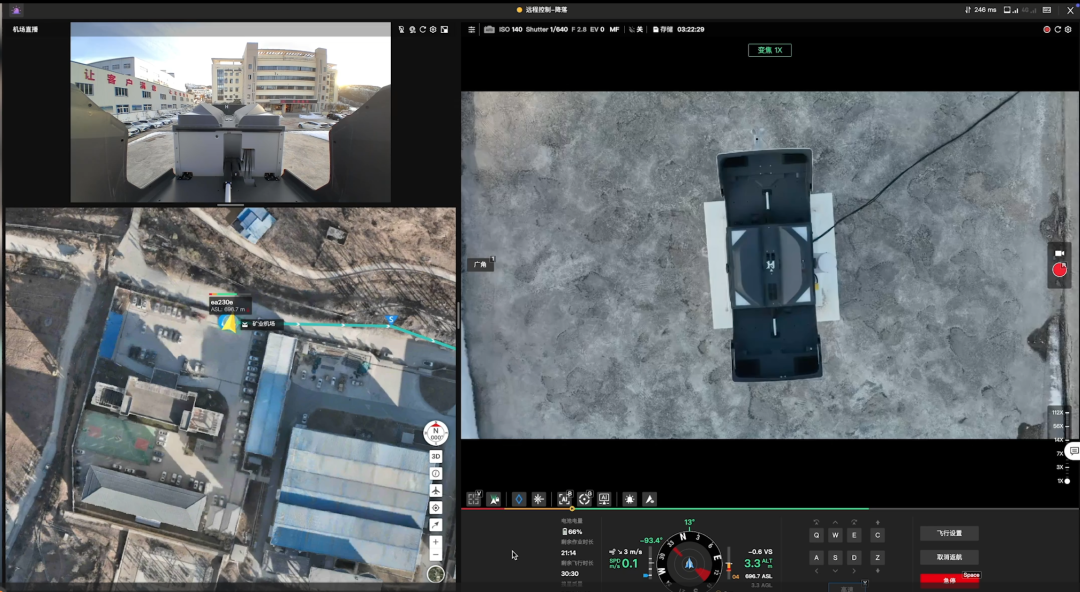Select the 广角 wide-angle lens label
Image resolution: width=1080 pixels, height=592 pixels.
tap(481, 265)
